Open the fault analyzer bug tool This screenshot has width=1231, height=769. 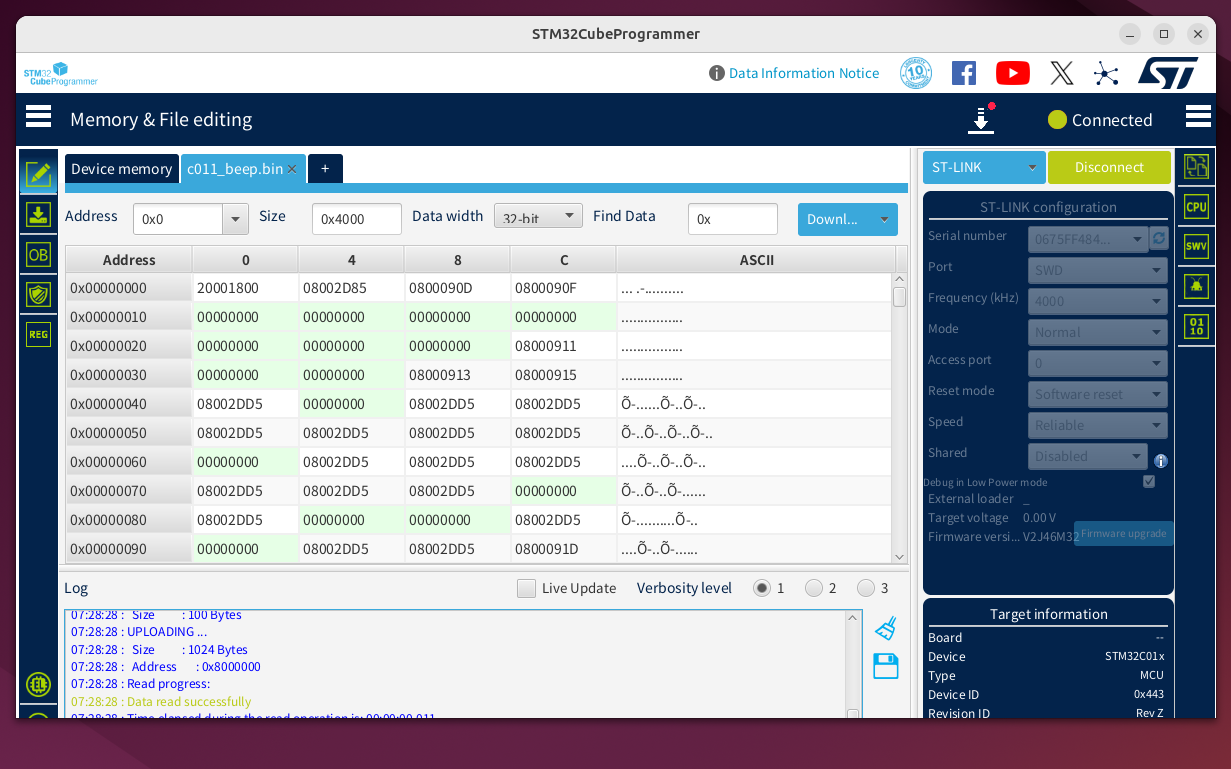click(1196, 286)
